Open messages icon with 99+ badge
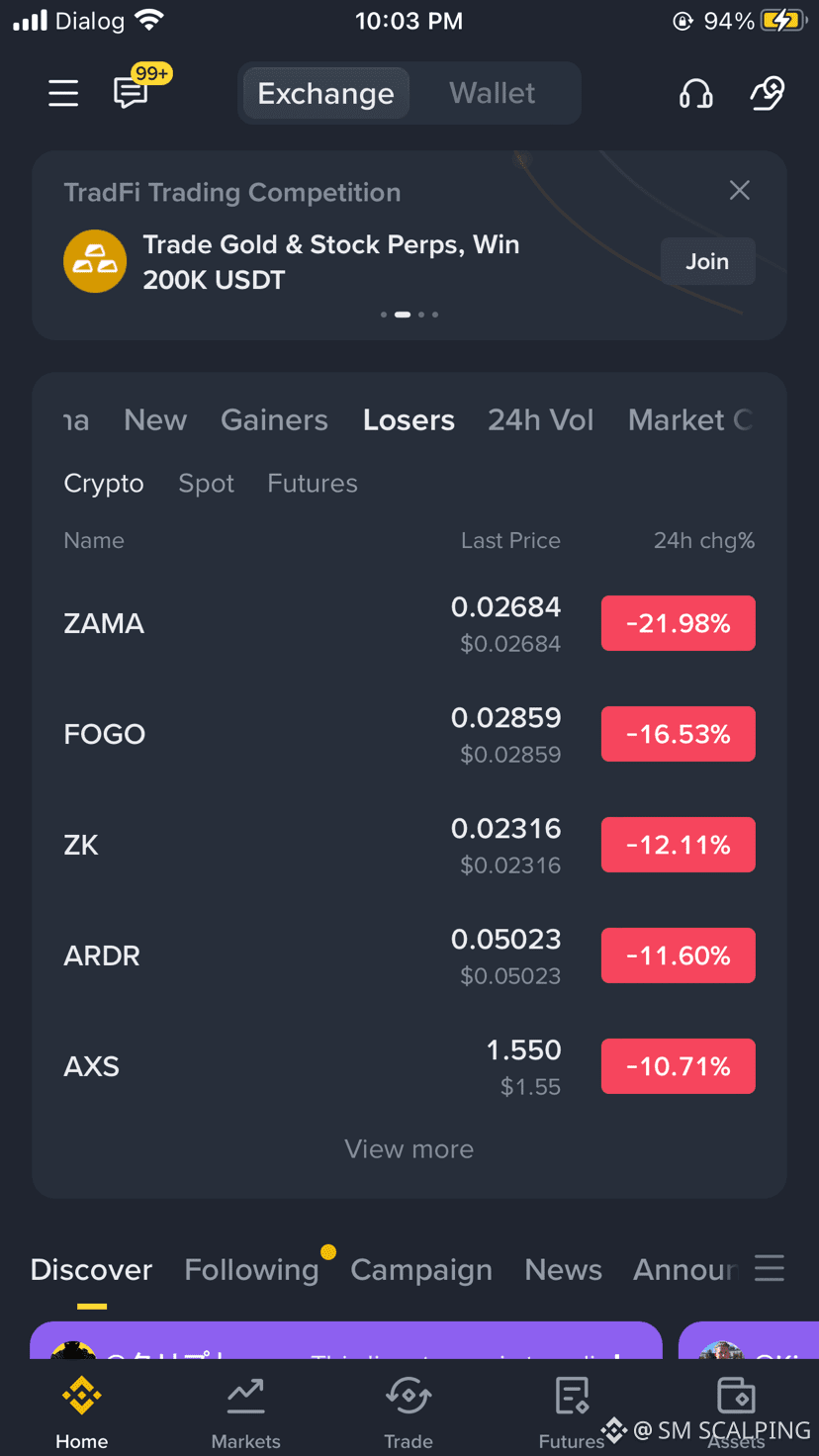Image resolution: width=819 pixels, height=1456 pixels. click(132, 93)
